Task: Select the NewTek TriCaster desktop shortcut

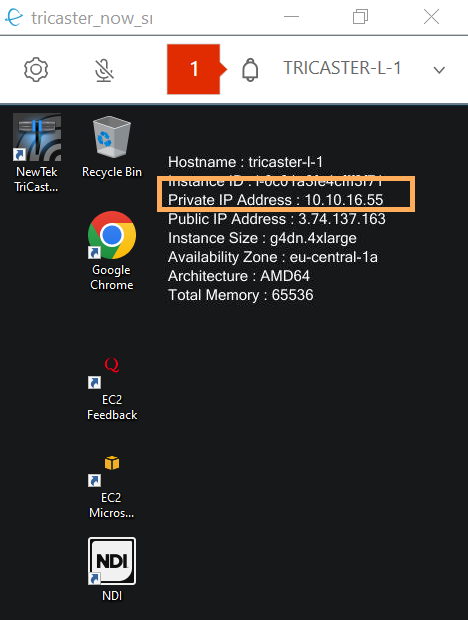Action: [37, 153]
